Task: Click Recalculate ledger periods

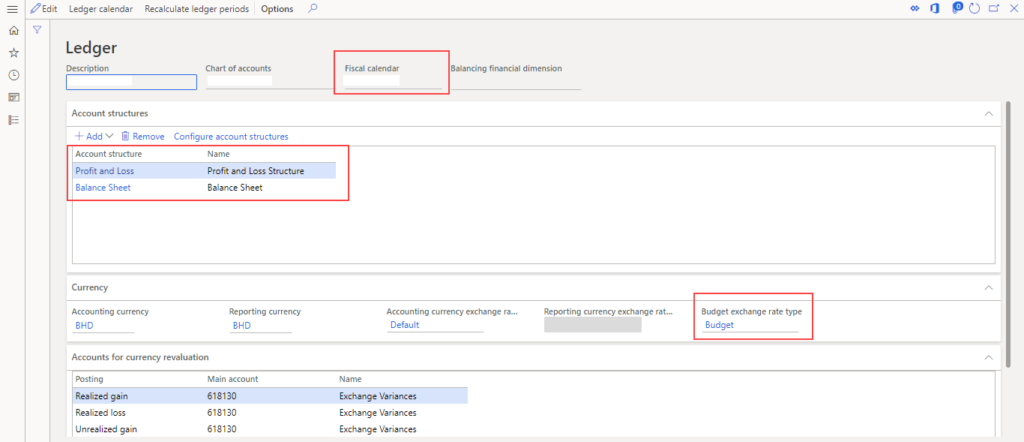Action: (197, 9)
